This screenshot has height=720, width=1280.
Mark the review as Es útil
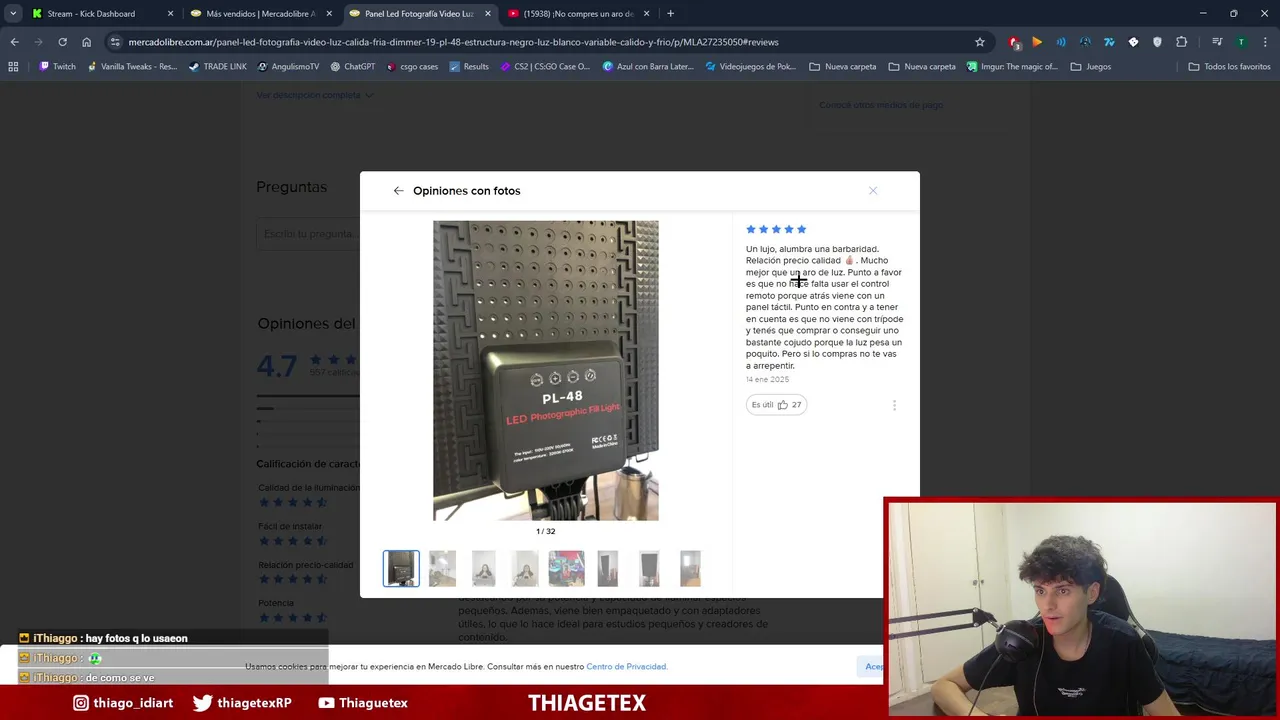coord(776,404)
